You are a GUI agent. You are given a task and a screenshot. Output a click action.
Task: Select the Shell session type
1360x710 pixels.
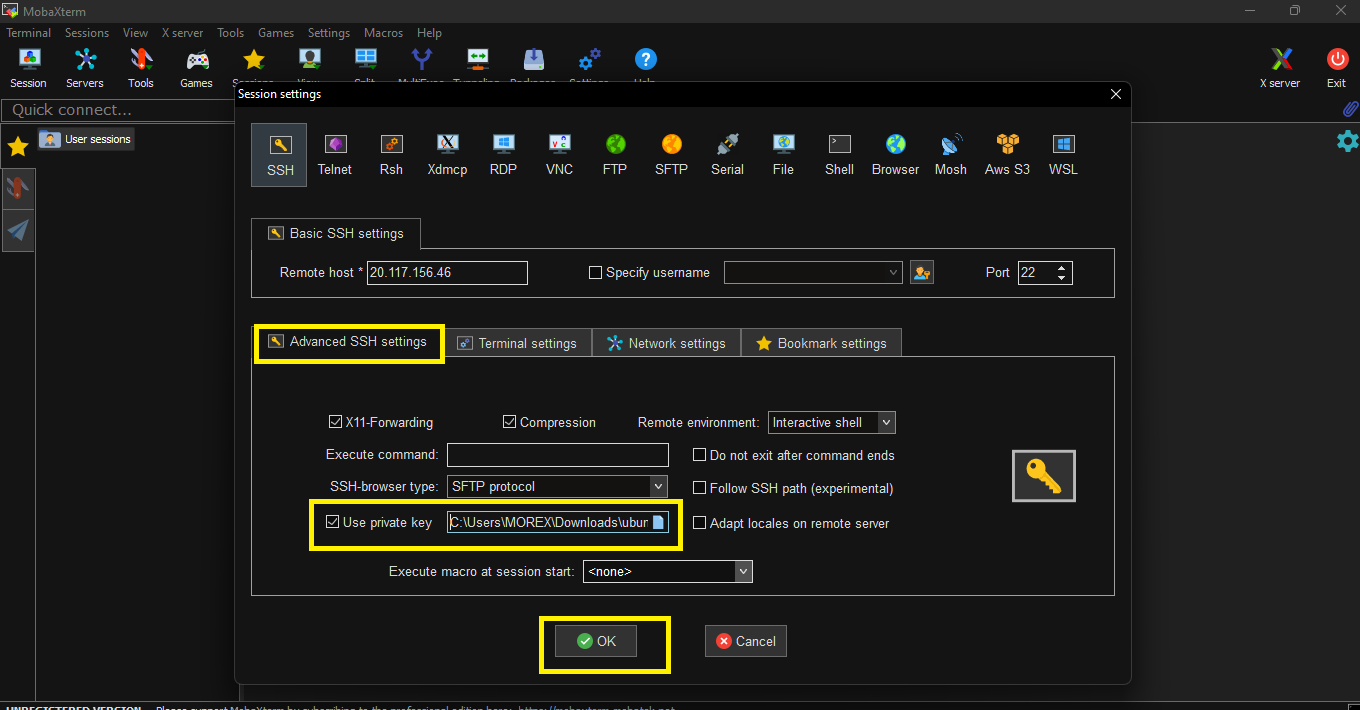coord(839,155)
